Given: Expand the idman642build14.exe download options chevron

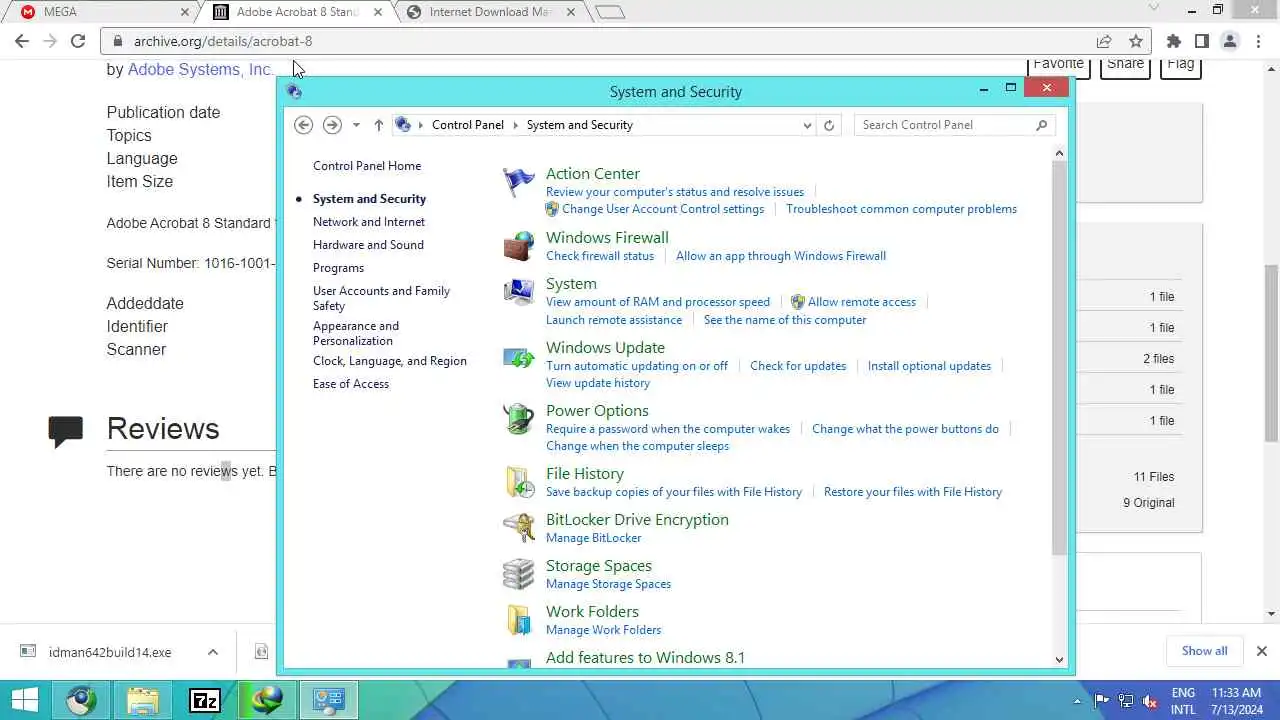Looking at the screenshot, I should (x=213, y=652).
